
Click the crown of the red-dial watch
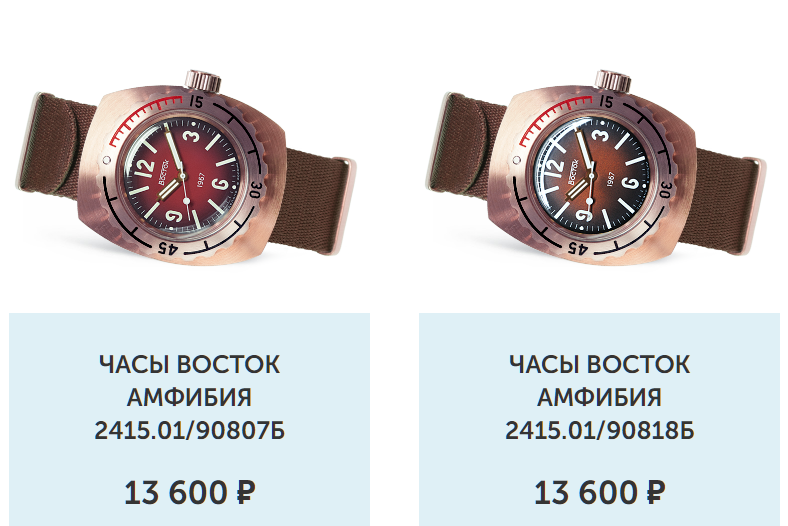coord(202,80)
